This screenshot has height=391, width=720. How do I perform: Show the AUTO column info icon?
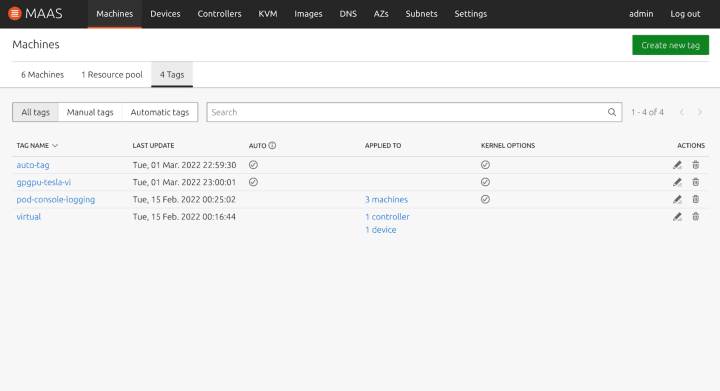272,145
